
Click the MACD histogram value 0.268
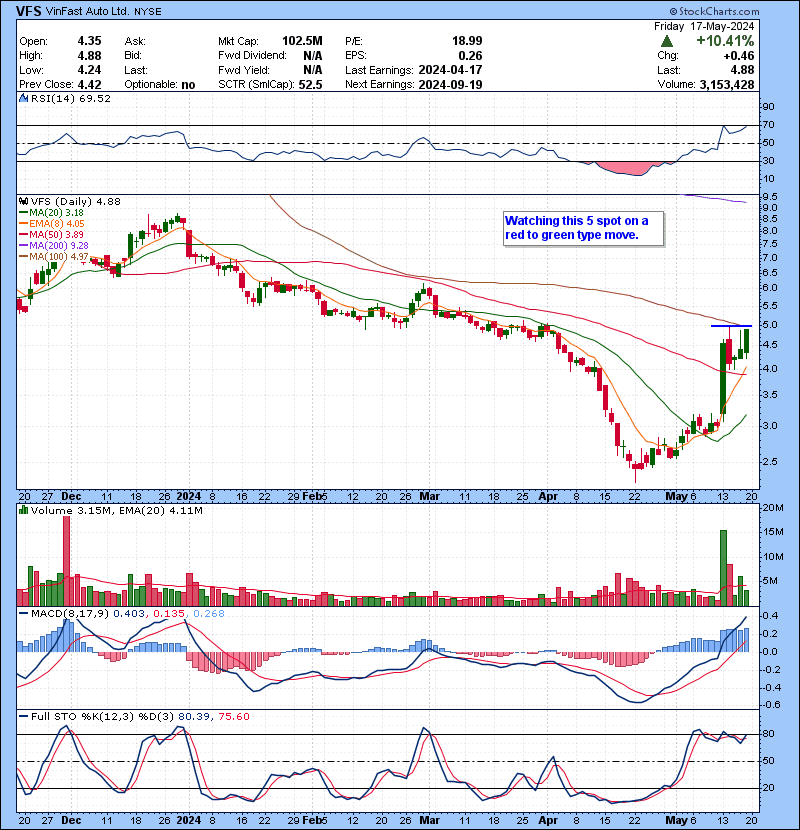(x=209, y=613)
